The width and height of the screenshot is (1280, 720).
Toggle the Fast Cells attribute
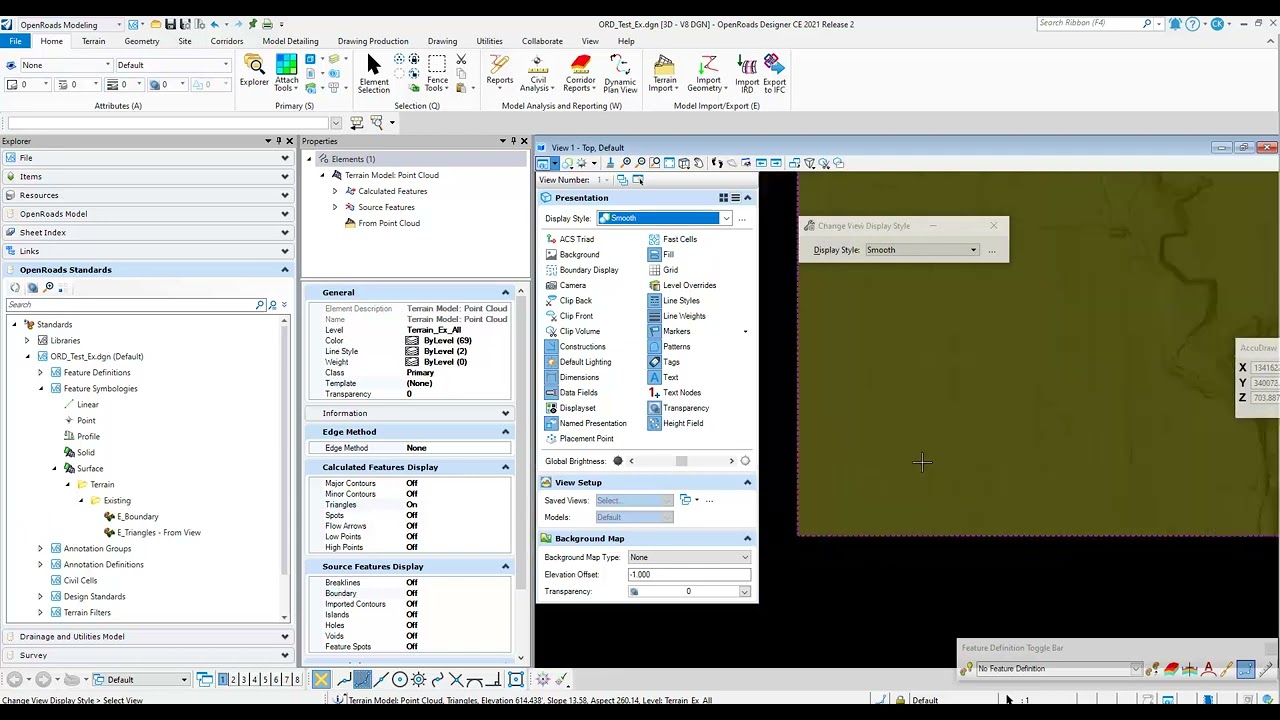(x=673, y=239)
